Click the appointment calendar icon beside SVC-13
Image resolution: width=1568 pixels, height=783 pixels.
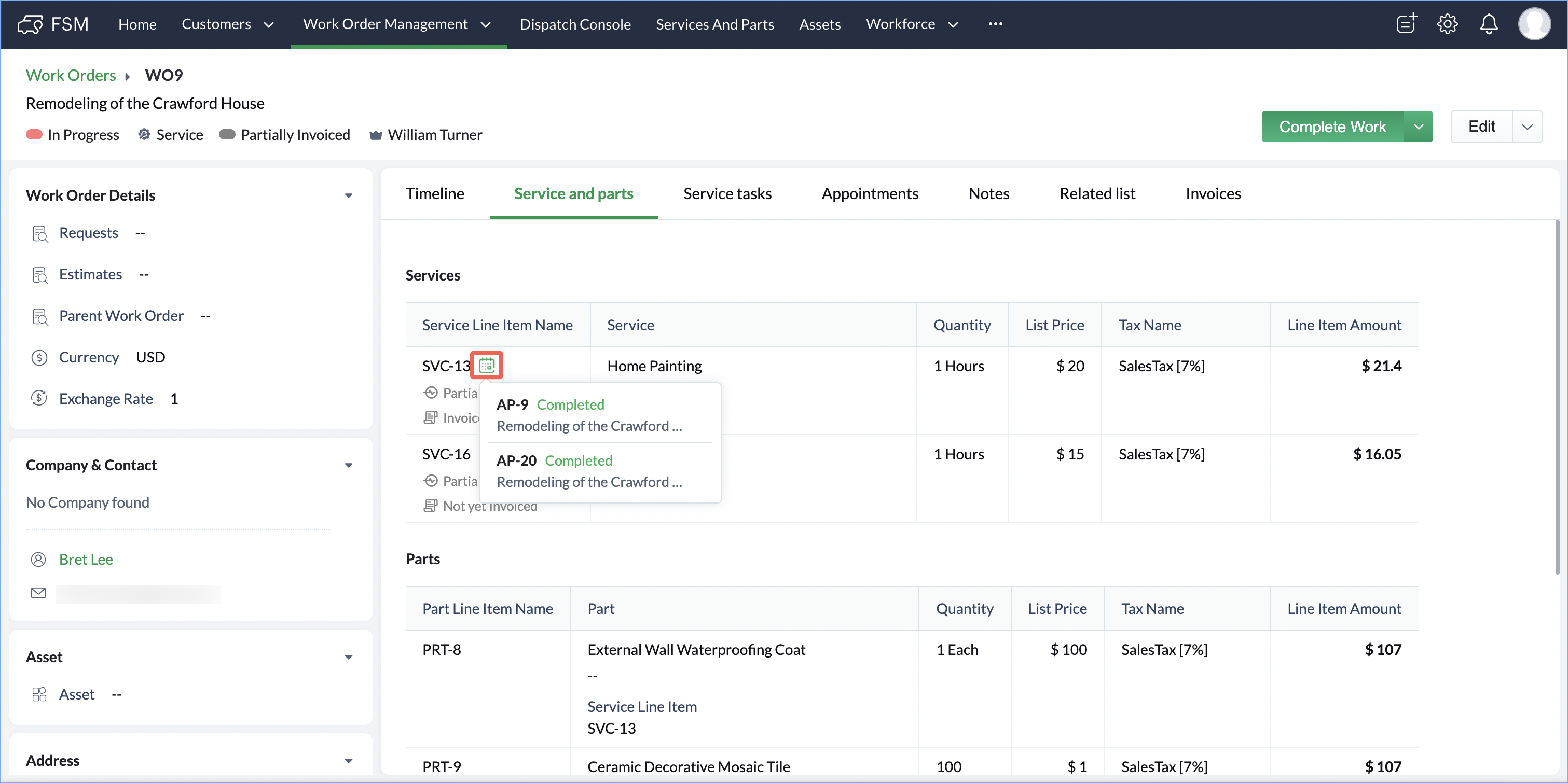pos(486,365)
